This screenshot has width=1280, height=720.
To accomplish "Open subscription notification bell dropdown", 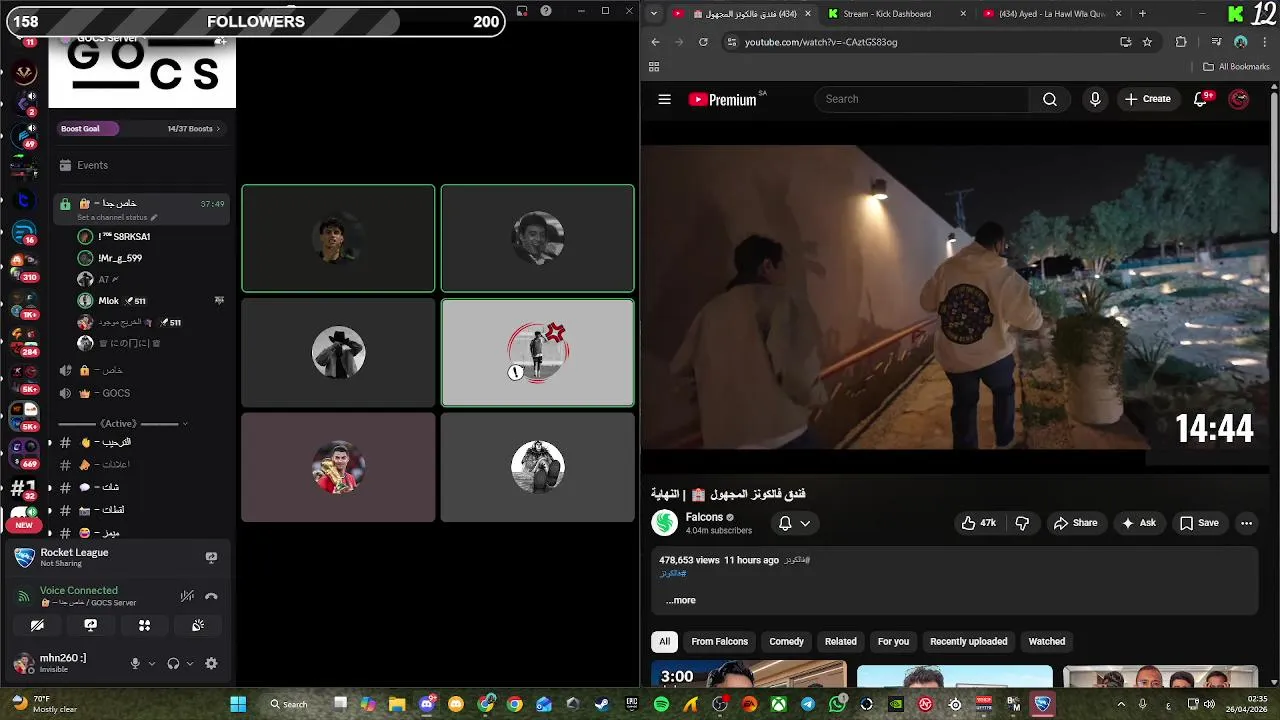I will coord(795,523).
